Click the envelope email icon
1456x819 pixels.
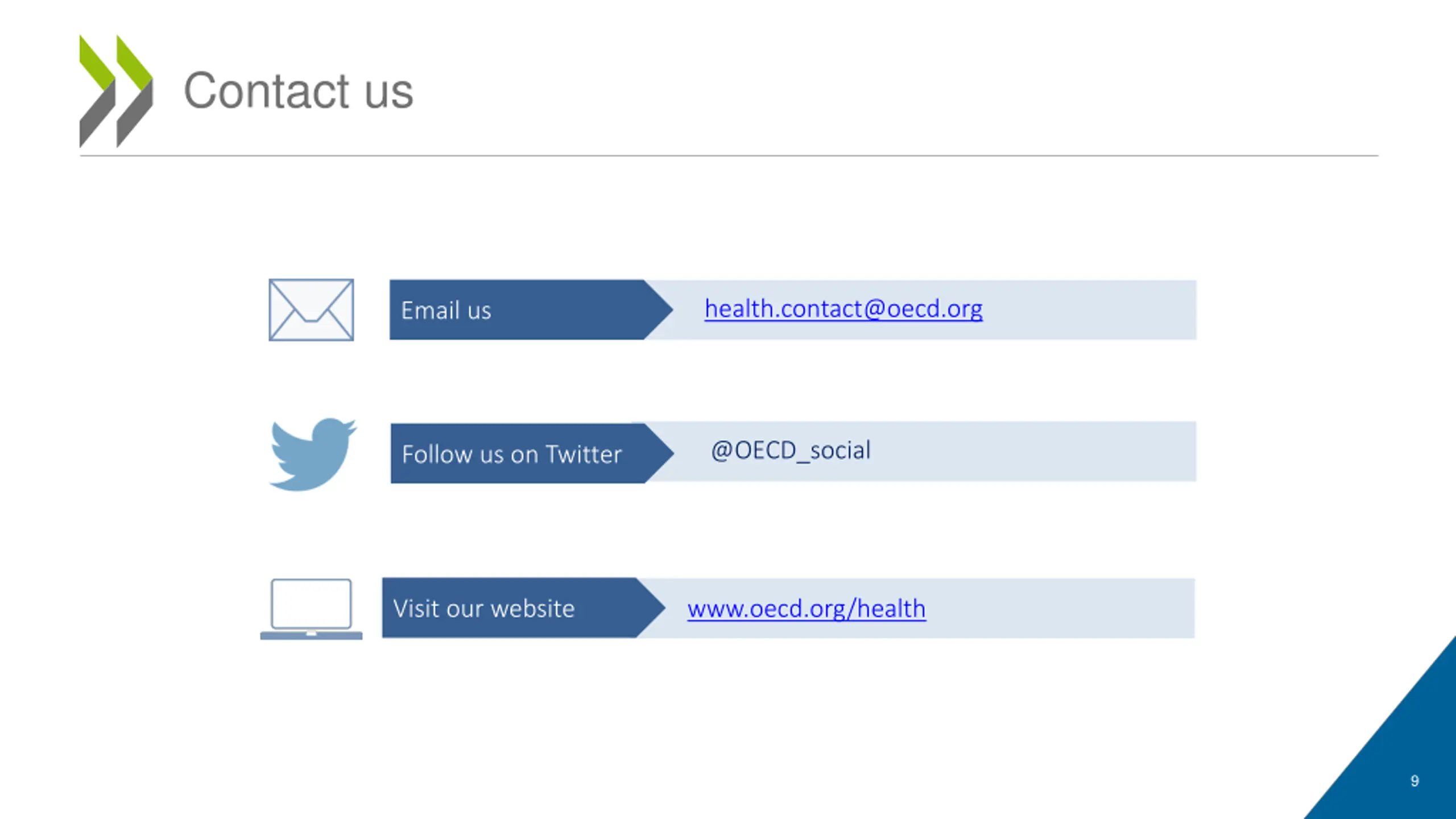pos(311,310)
